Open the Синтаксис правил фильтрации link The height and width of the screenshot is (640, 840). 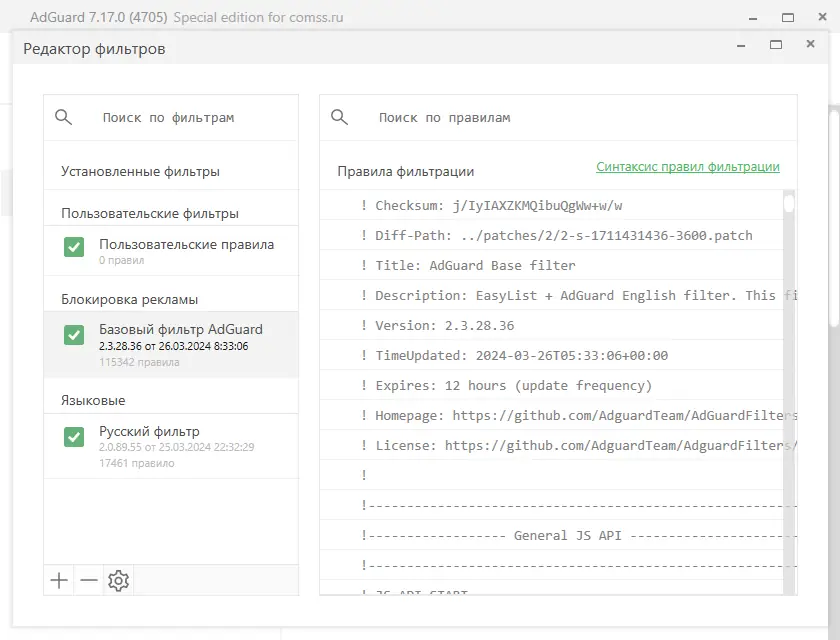point(688,167)
